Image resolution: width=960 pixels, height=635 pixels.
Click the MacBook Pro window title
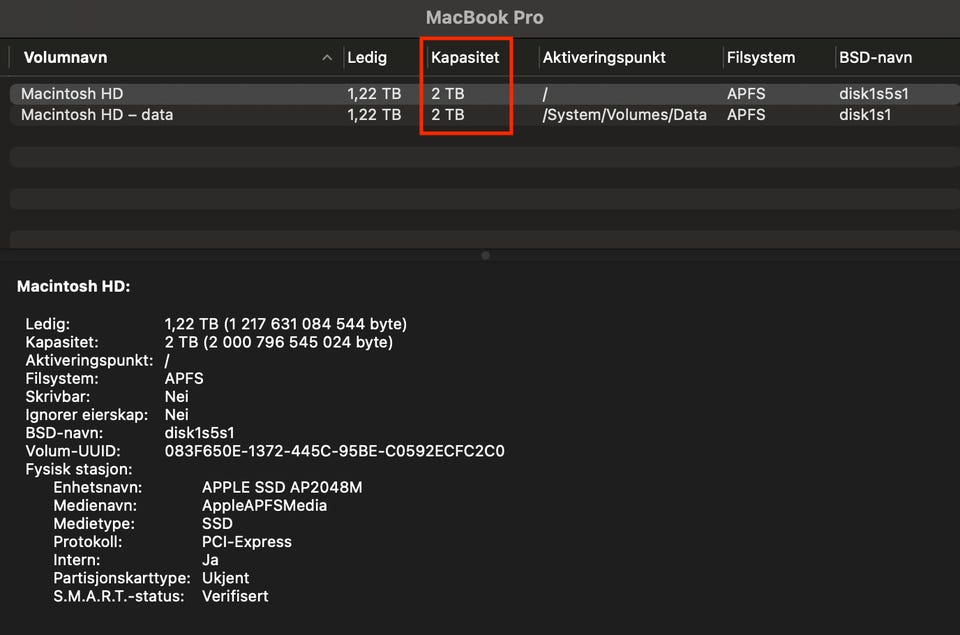point(484,17)
